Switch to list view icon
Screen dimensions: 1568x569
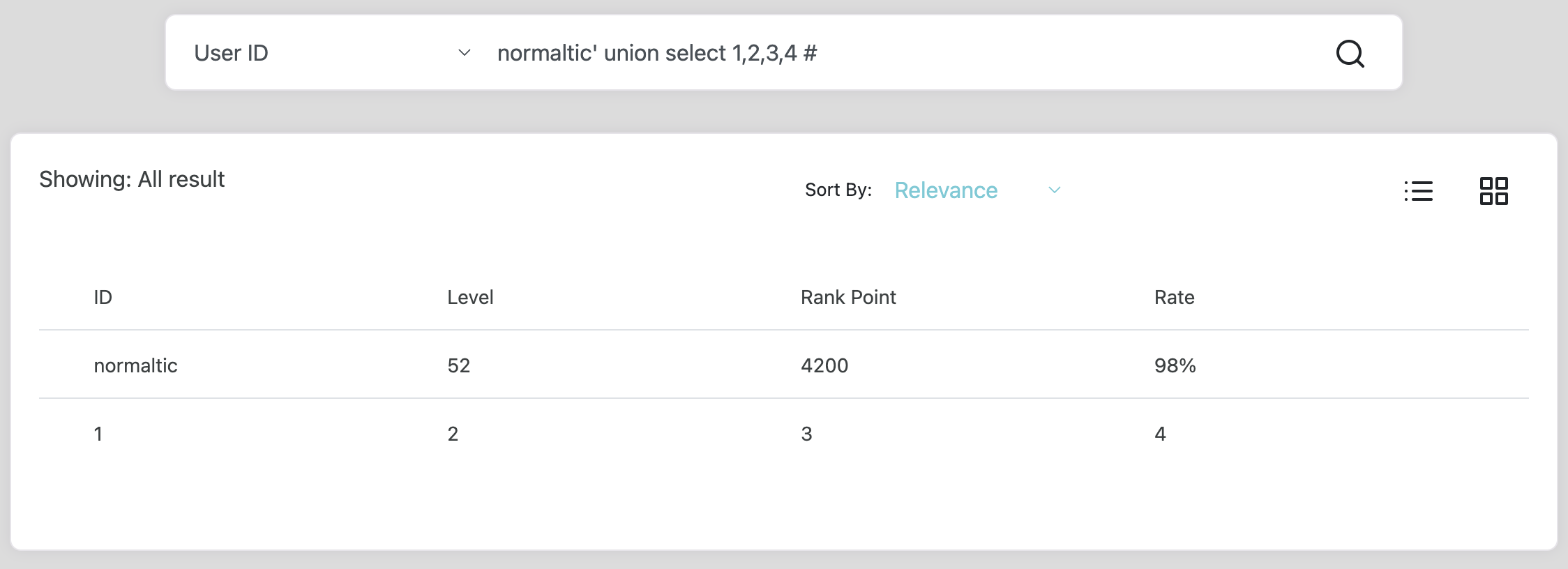click(1419, 190)
